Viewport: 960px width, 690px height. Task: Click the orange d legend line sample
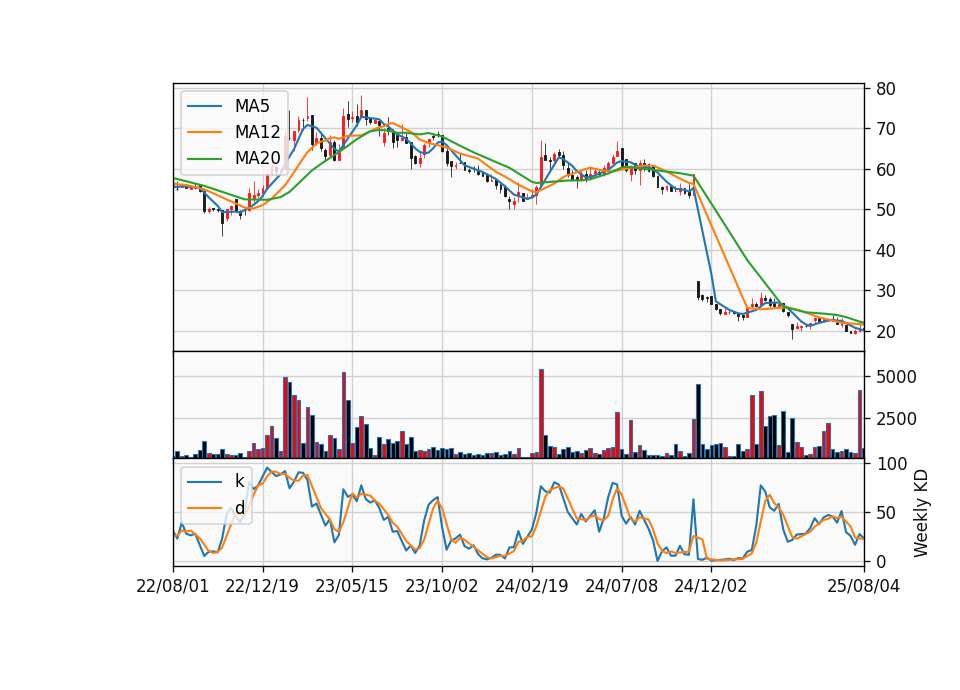point(204,508)
